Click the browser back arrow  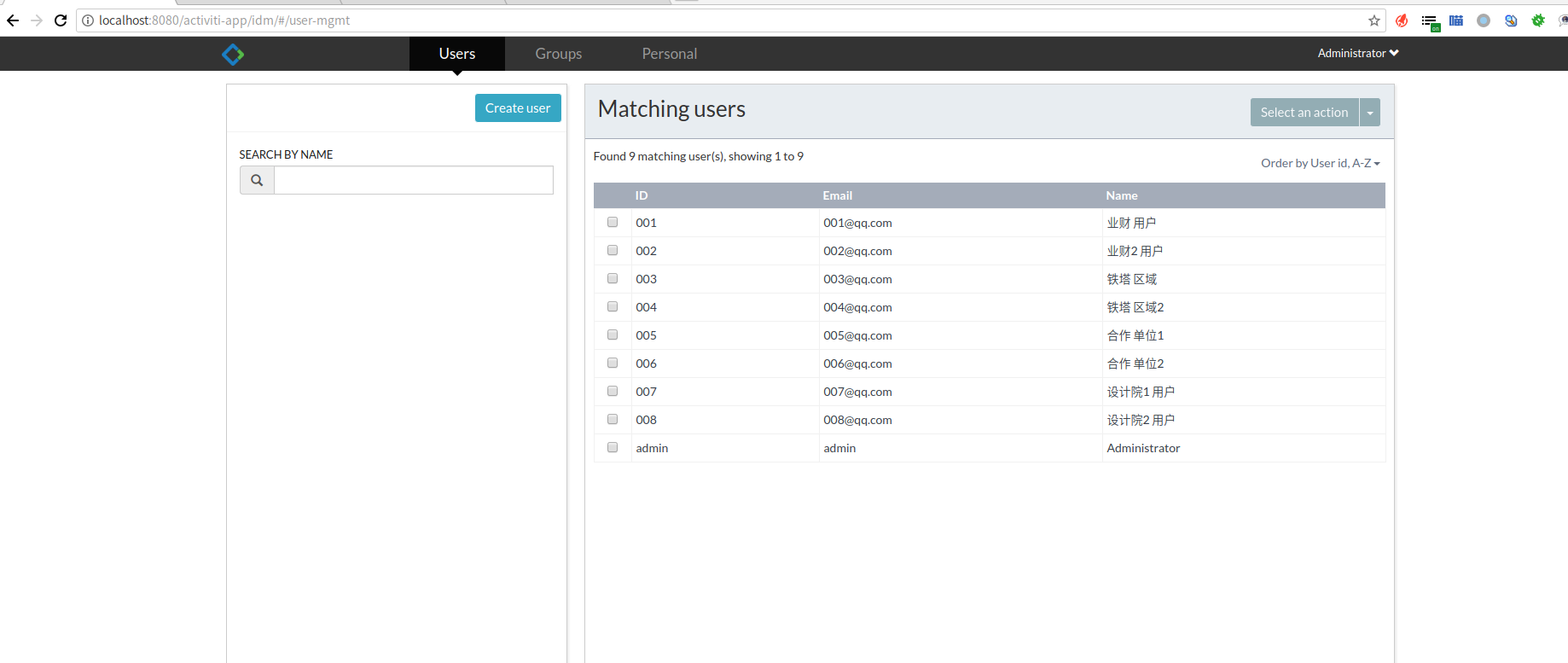13,20
